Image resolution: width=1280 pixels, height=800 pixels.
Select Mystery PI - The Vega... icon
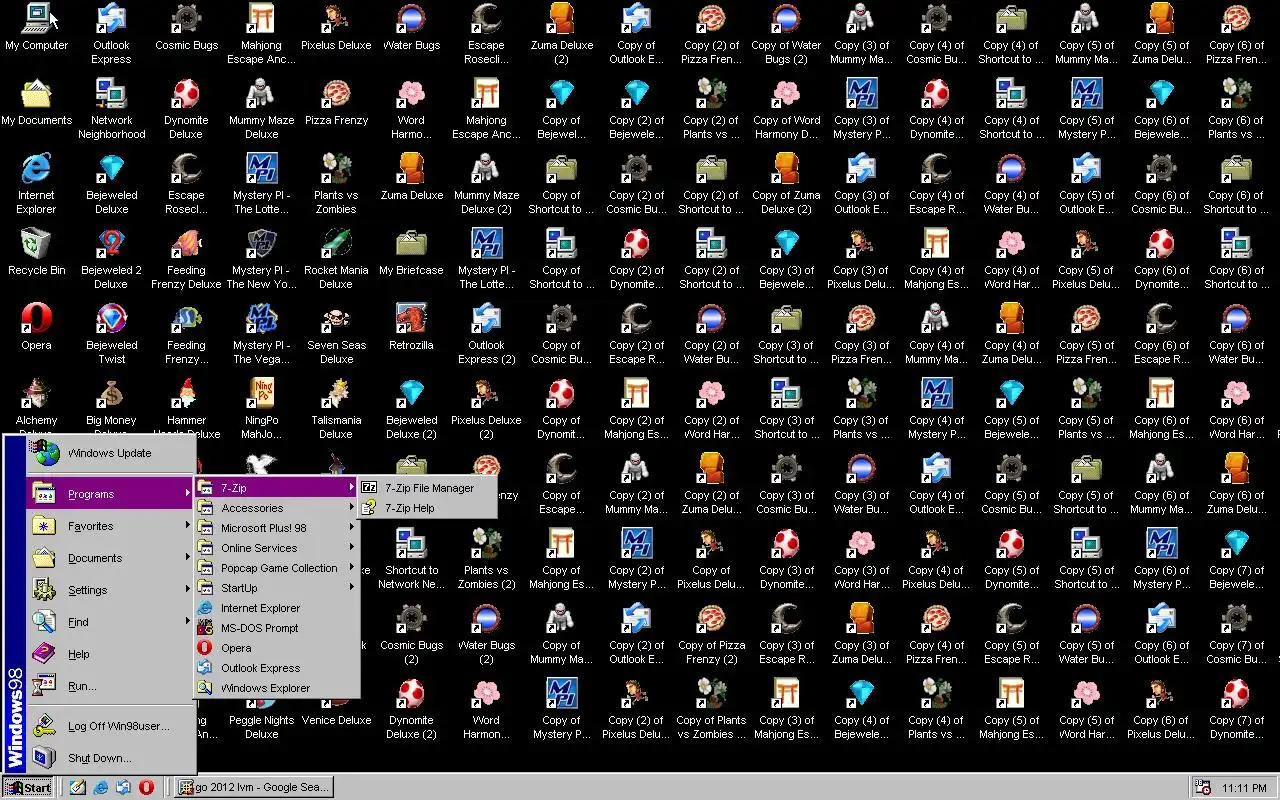click(261, 334)
